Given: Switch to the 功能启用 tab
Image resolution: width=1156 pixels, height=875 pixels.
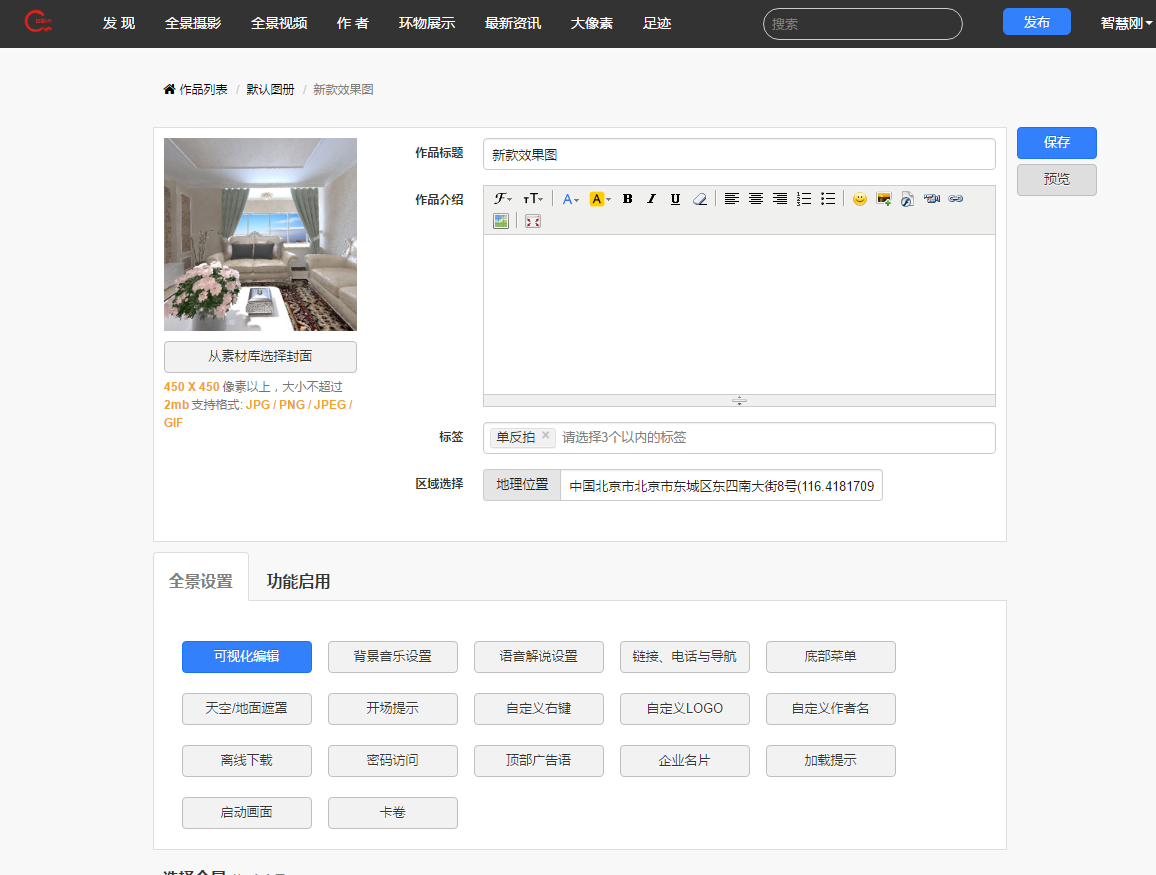Looking at the screenshot, I should point(298,581).
